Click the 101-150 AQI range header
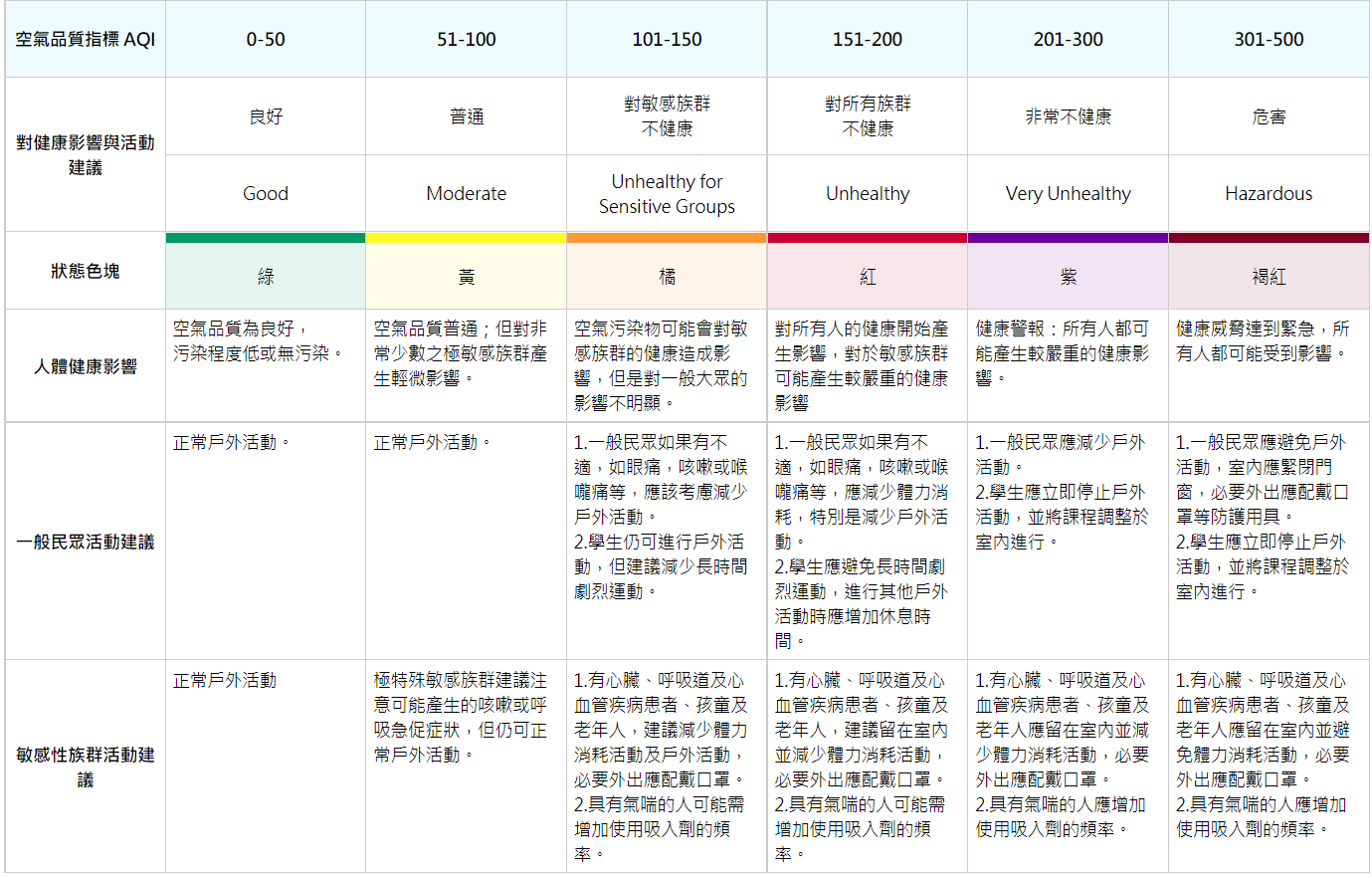The width and height of the screenshot is (1372, 878). pos(667,40)
